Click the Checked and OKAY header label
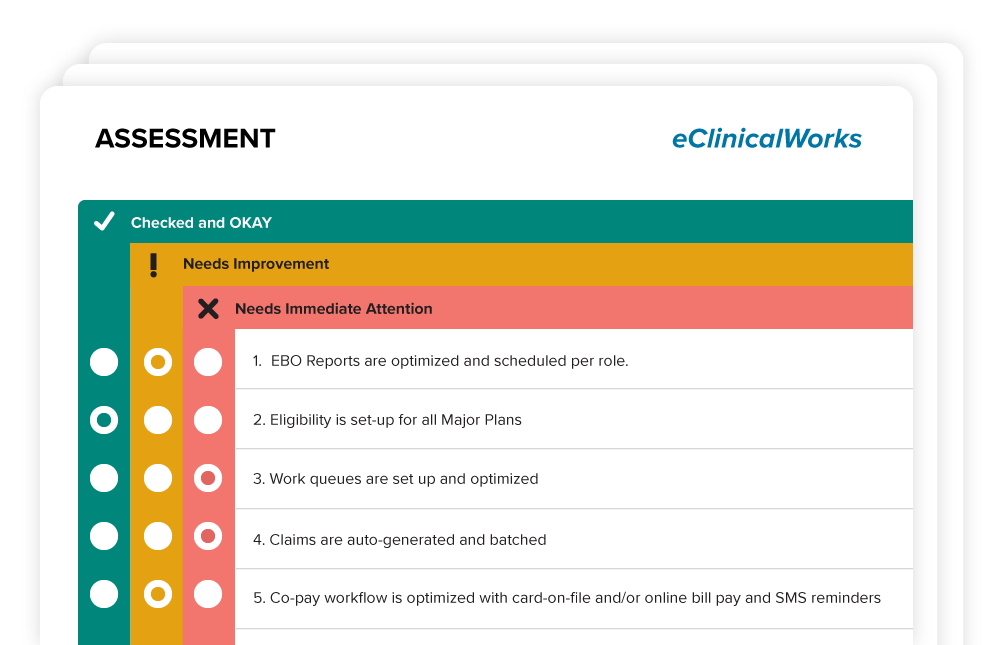The height and width of the screenshot is (645, 1000). click(x=202, y=223)
